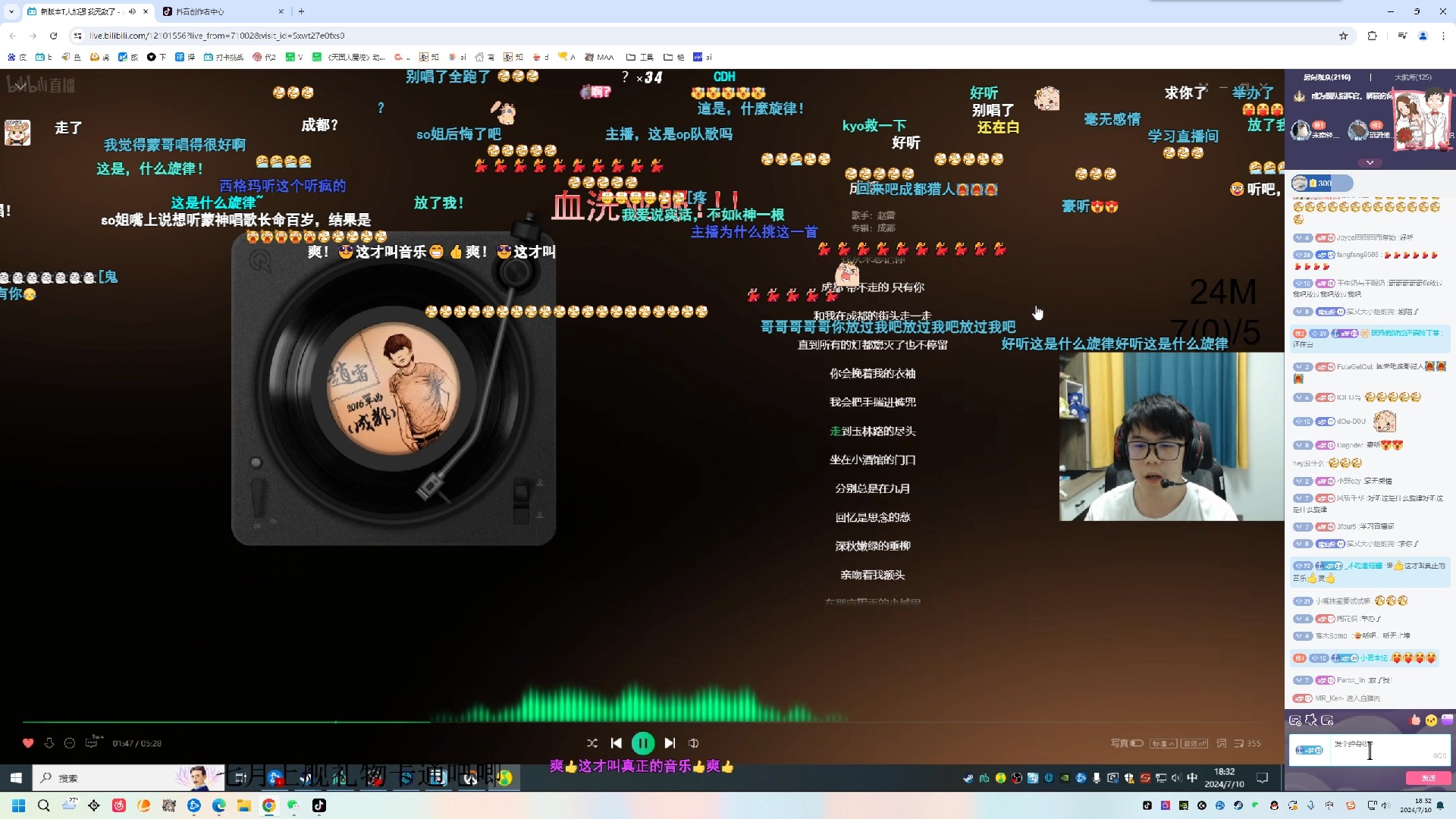Open a new browser tab
Screen dimensions: 1456x819
[301, 11]
